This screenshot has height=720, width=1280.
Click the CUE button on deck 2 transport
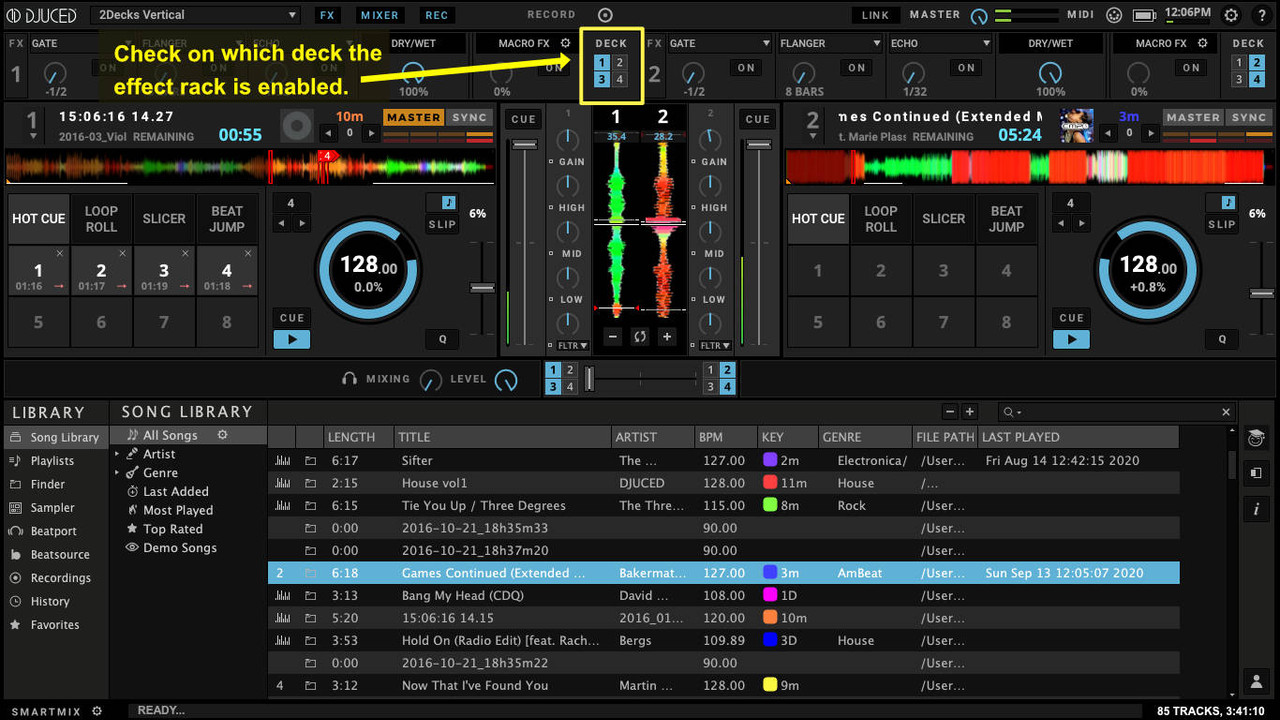[x=1071, y=318]
